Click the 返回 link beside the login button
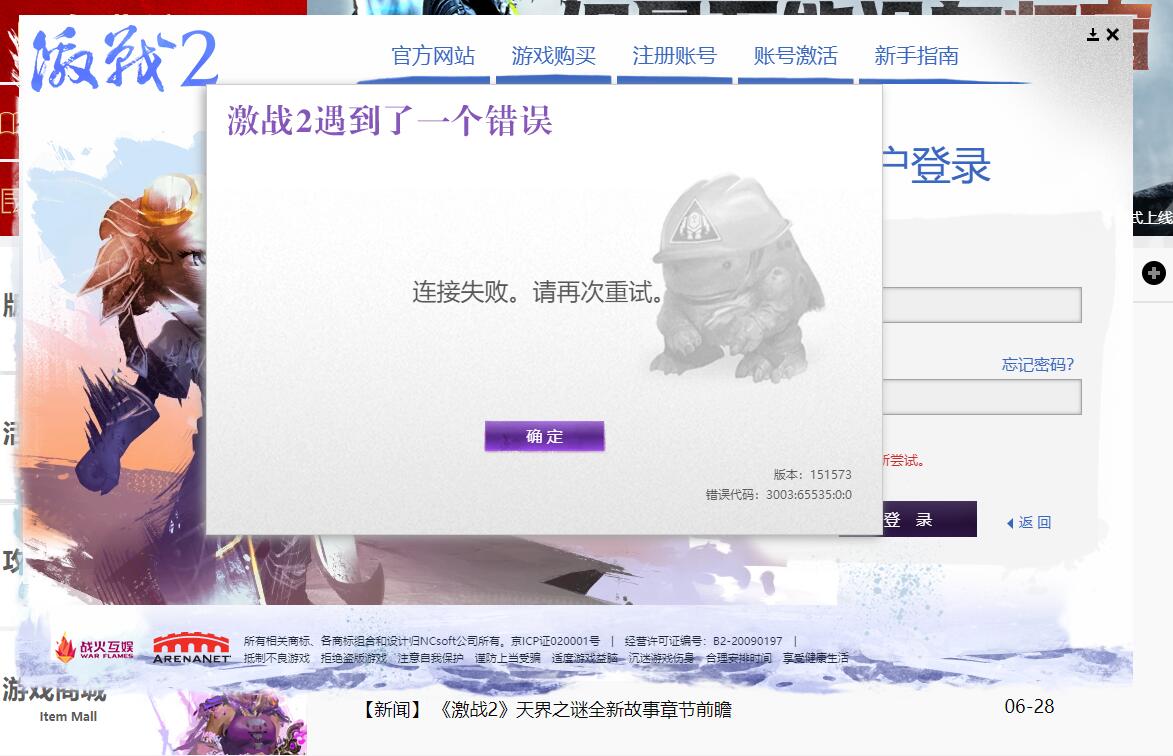This screenshot has height=756, width=1173. pyautogui.click(x=1029, y=522)
